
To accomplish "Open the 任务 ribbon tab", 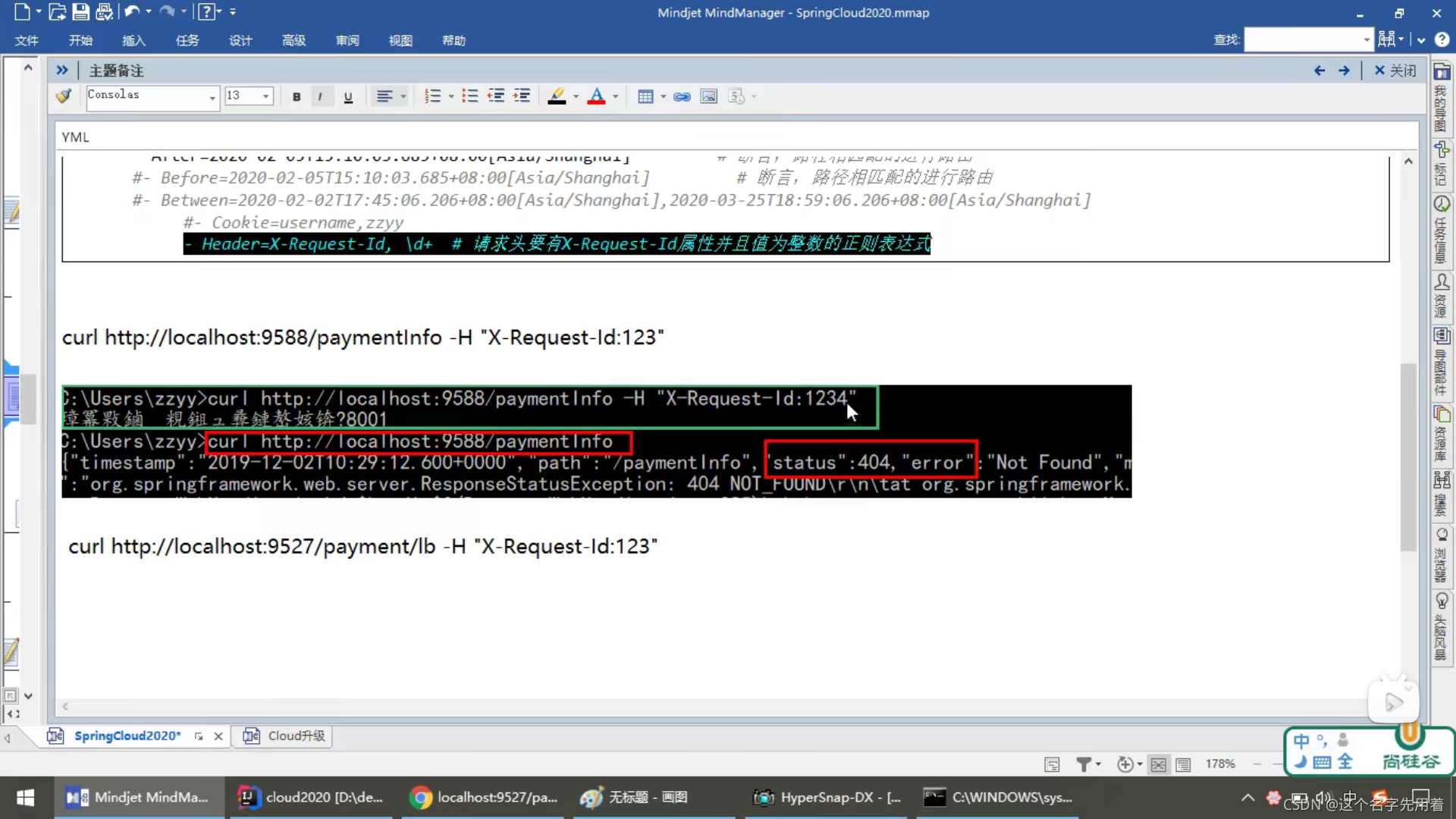I will coord(187,40).
